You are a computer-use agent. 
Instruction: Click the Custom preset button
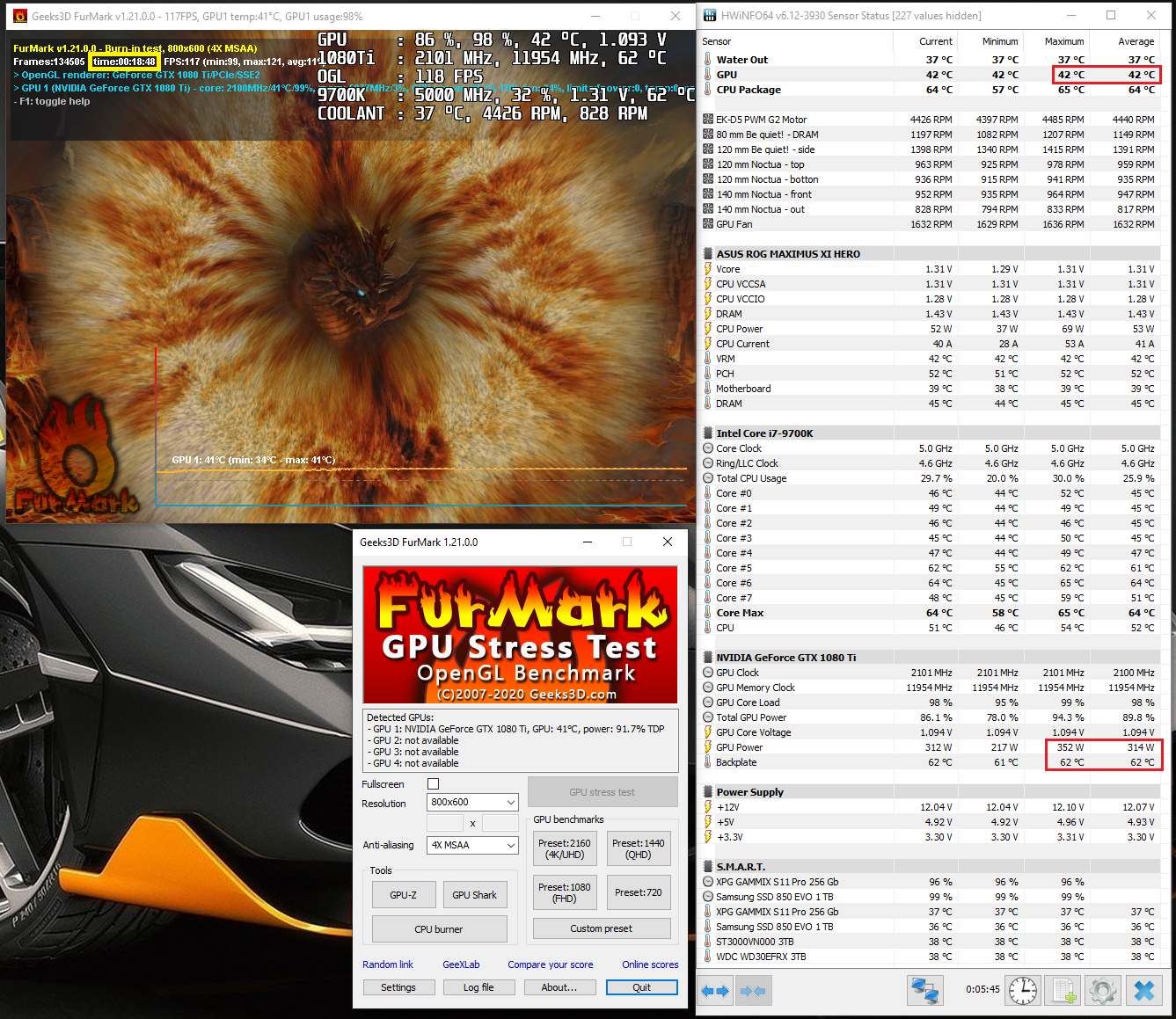(602, 928)
